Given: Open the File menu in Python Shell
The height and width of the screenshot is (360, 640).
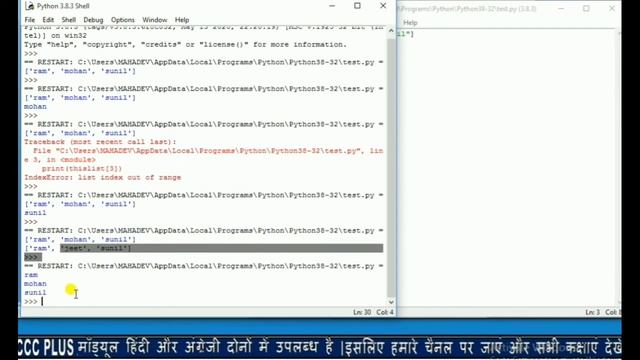Looking at the screenshot, I should click(x=30, y=20).
